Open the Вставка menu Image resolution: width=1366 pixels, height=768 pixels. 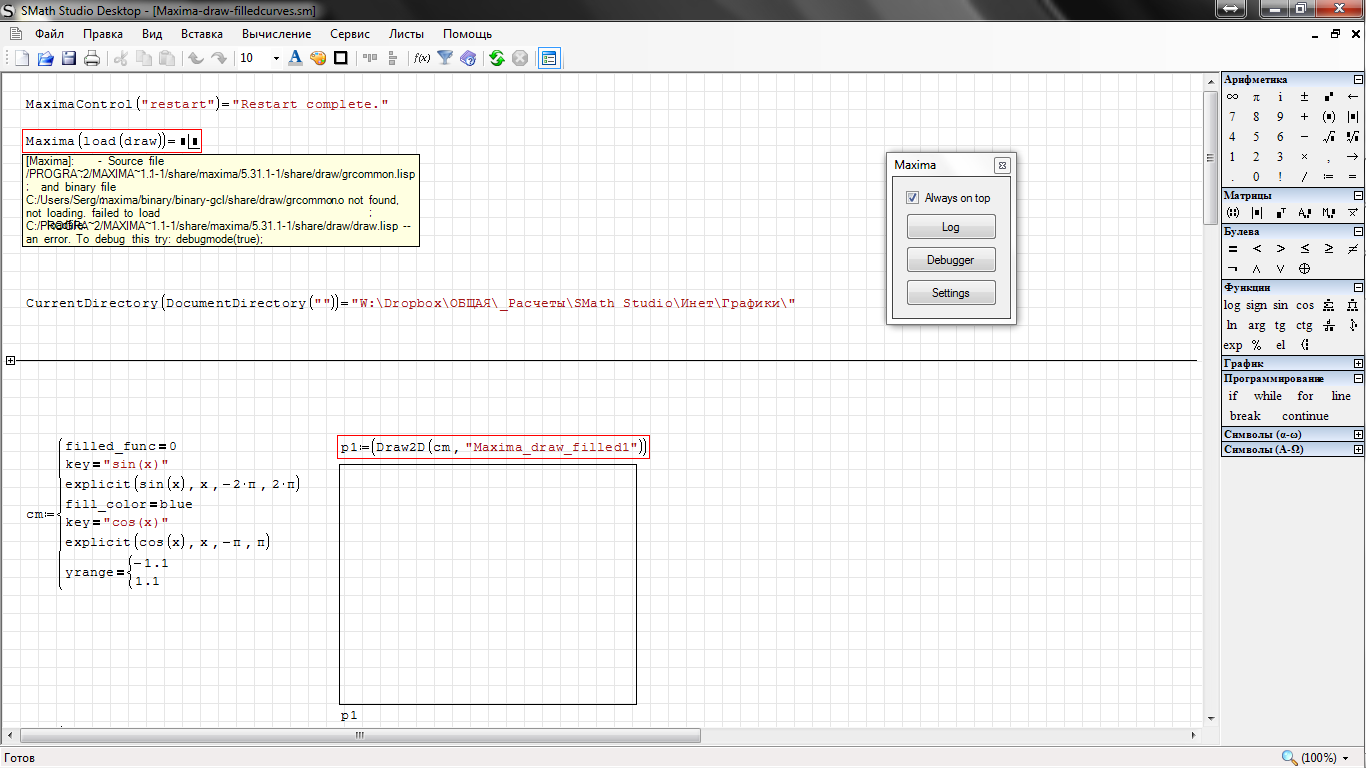(x=202, y=33)
